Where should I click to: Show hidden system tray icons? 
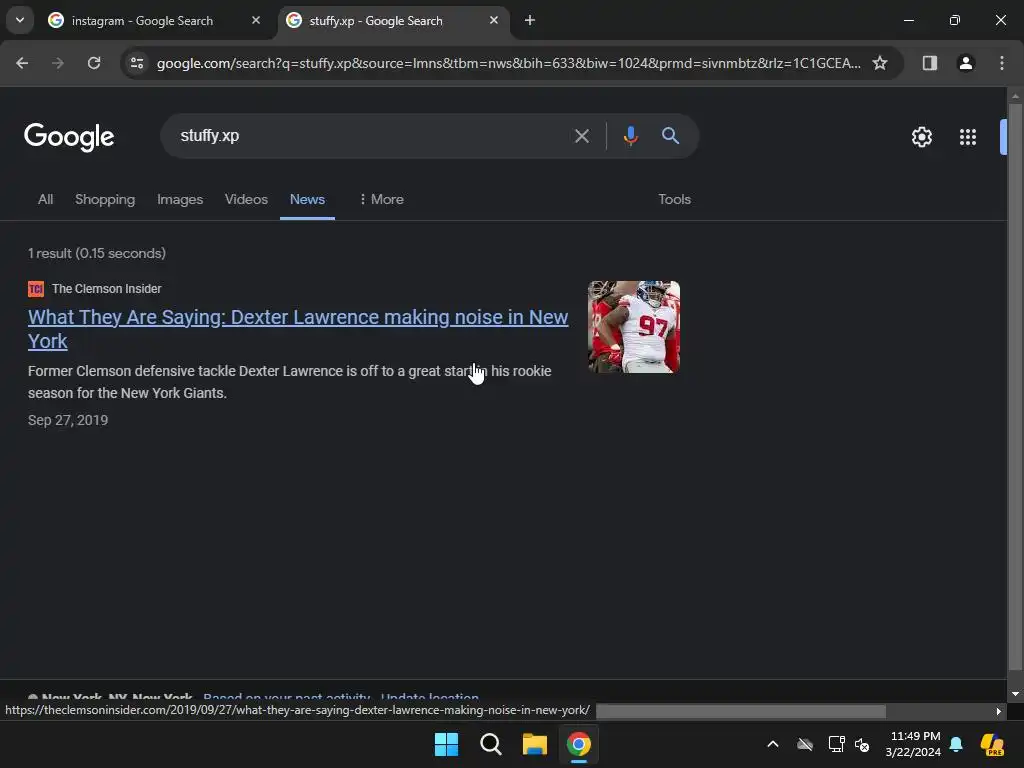coord(773,744)
